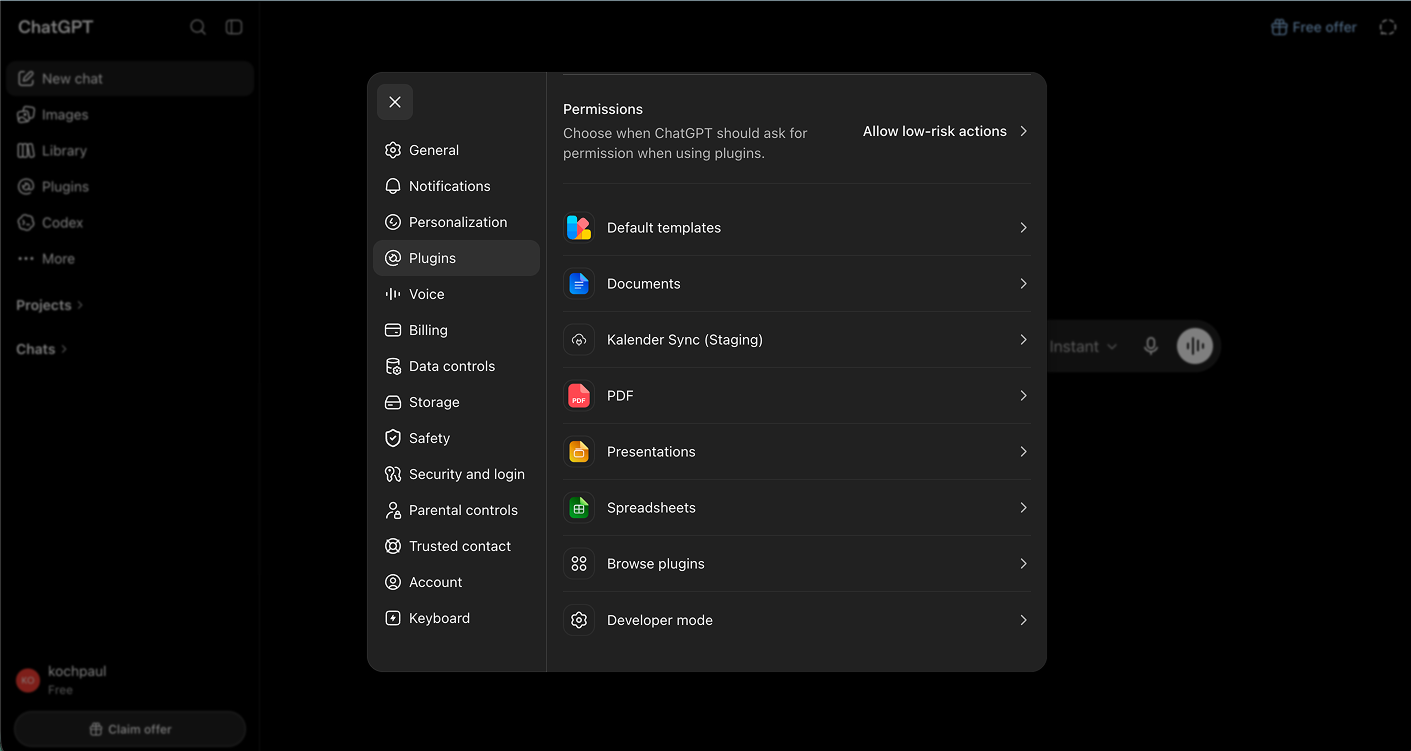This screenshot has width=1411, height=751.
Task: Click the Claim offer button
Action: tap(130, 729)
